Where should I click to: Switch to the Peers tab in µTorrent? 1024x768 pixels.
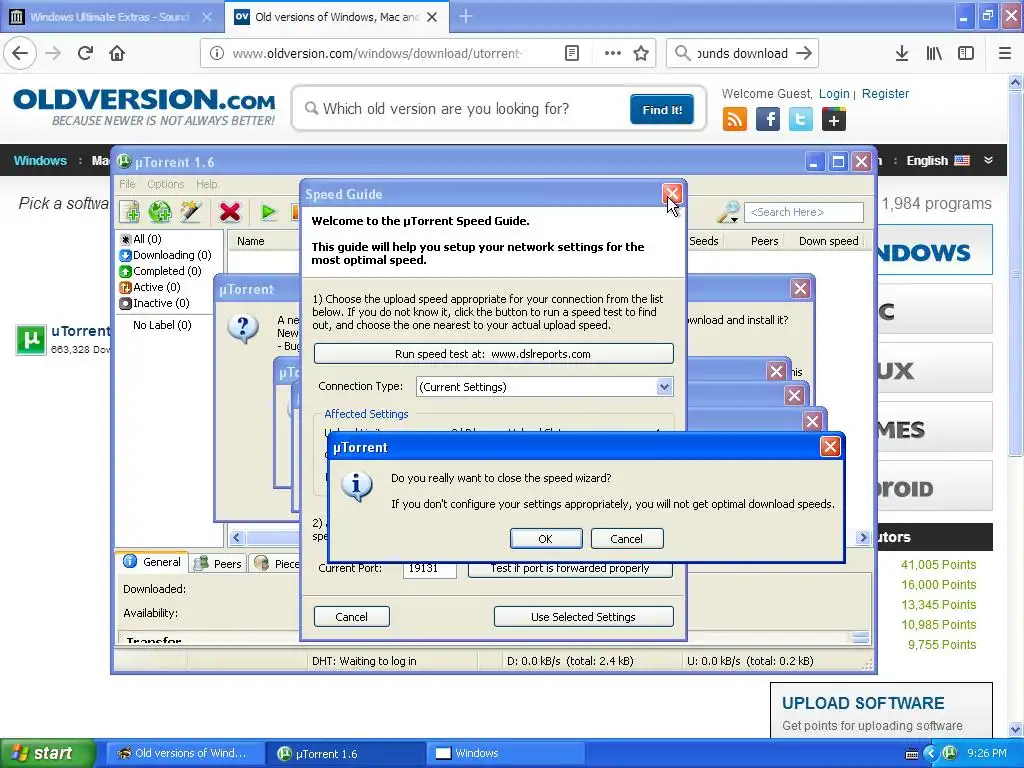(219, 564)
